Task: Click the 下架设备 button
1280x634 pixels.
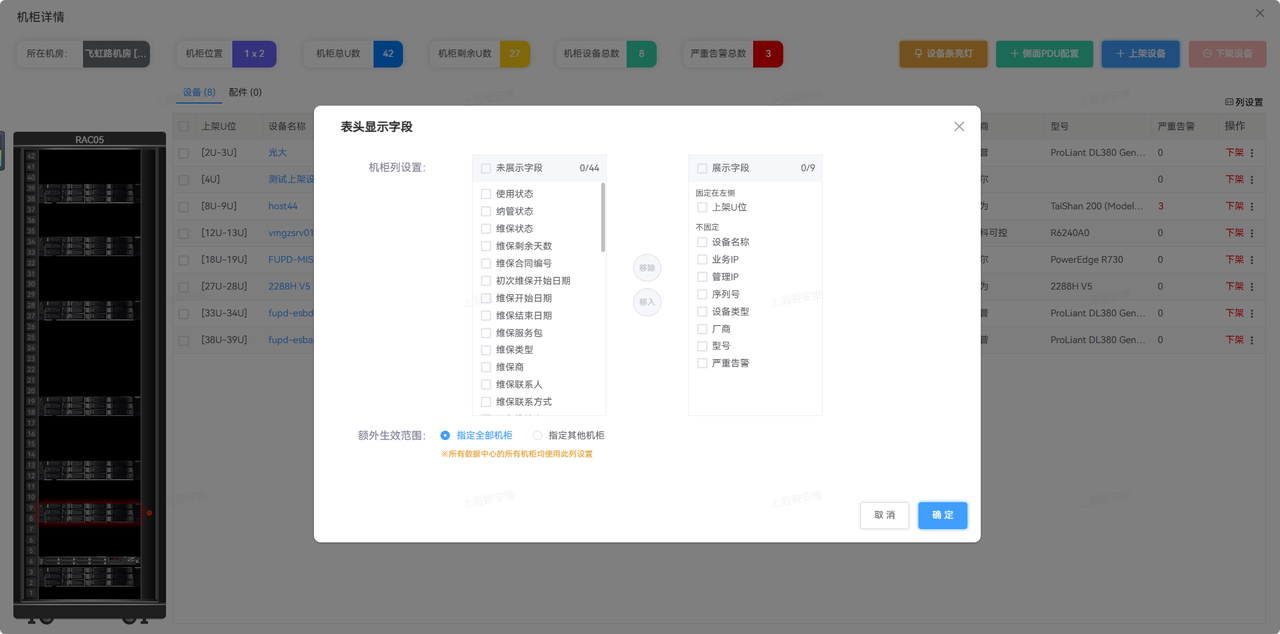Action: click(1227, 54)
